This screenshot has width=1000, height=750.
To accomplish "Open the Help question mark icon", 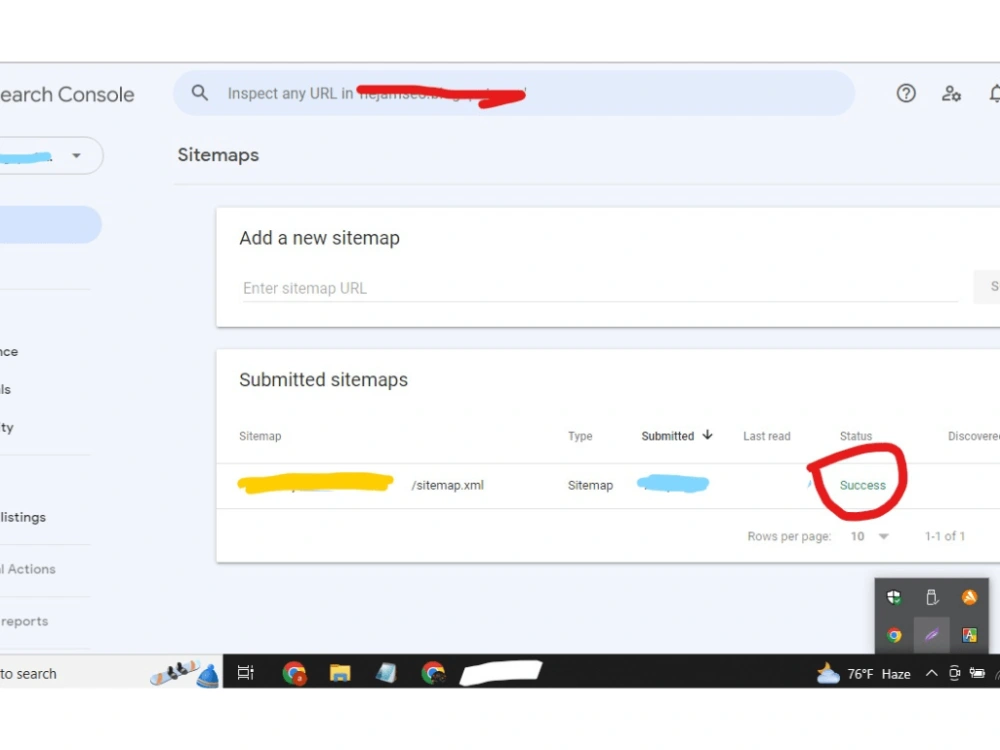I will (x=906, y=94).
